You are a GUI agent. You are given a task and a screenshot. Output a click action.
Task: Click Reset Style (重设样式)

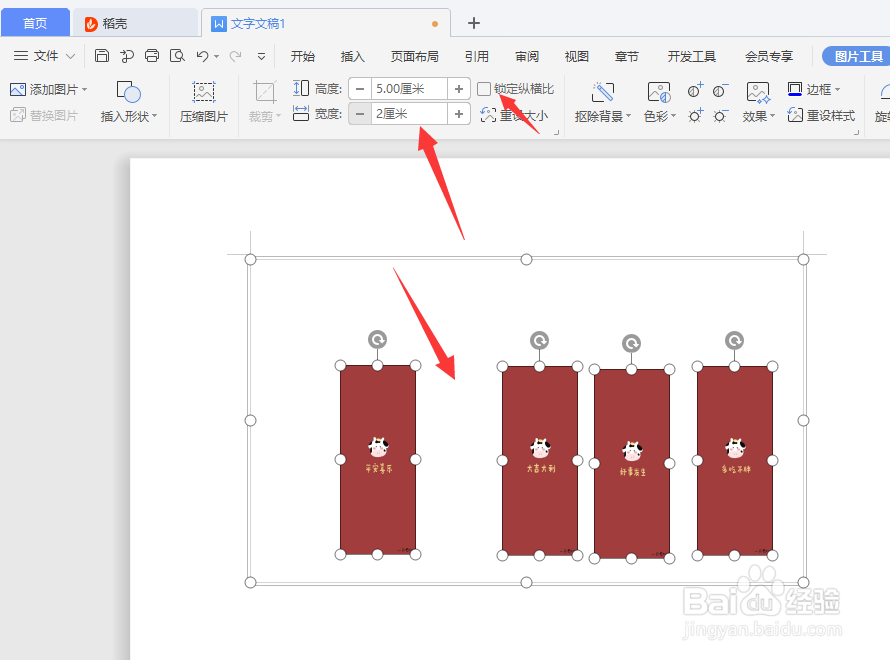821,115
